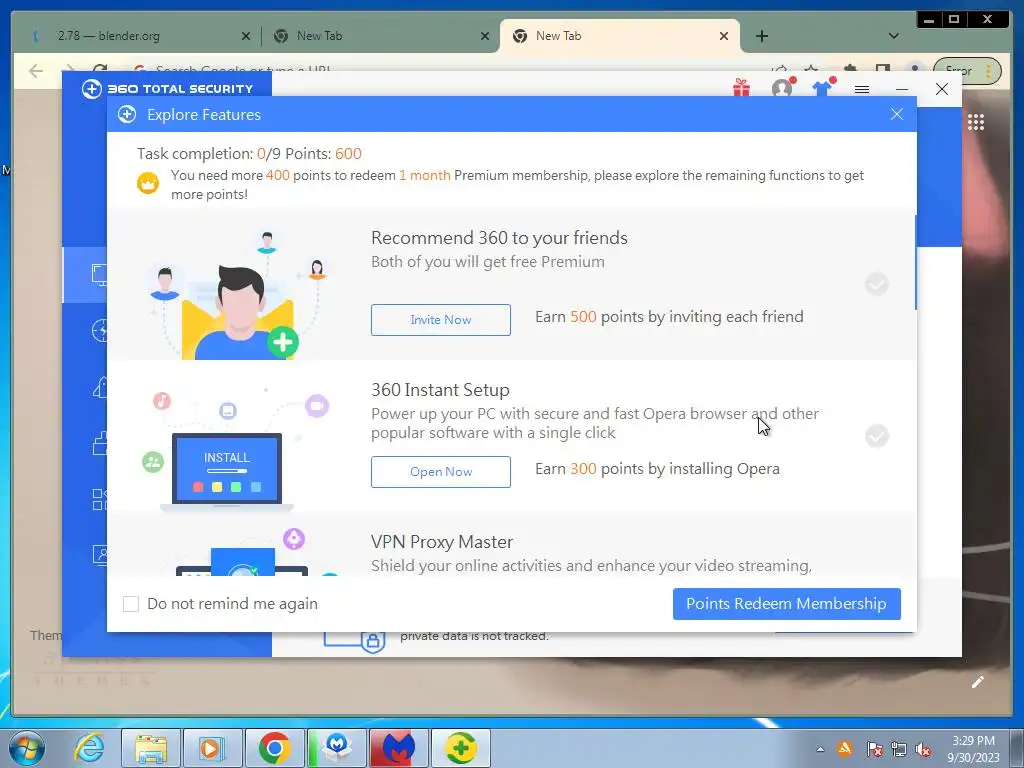
Task: Click Recommend 360 to your friends heading
Action: [x=499, y=238]
